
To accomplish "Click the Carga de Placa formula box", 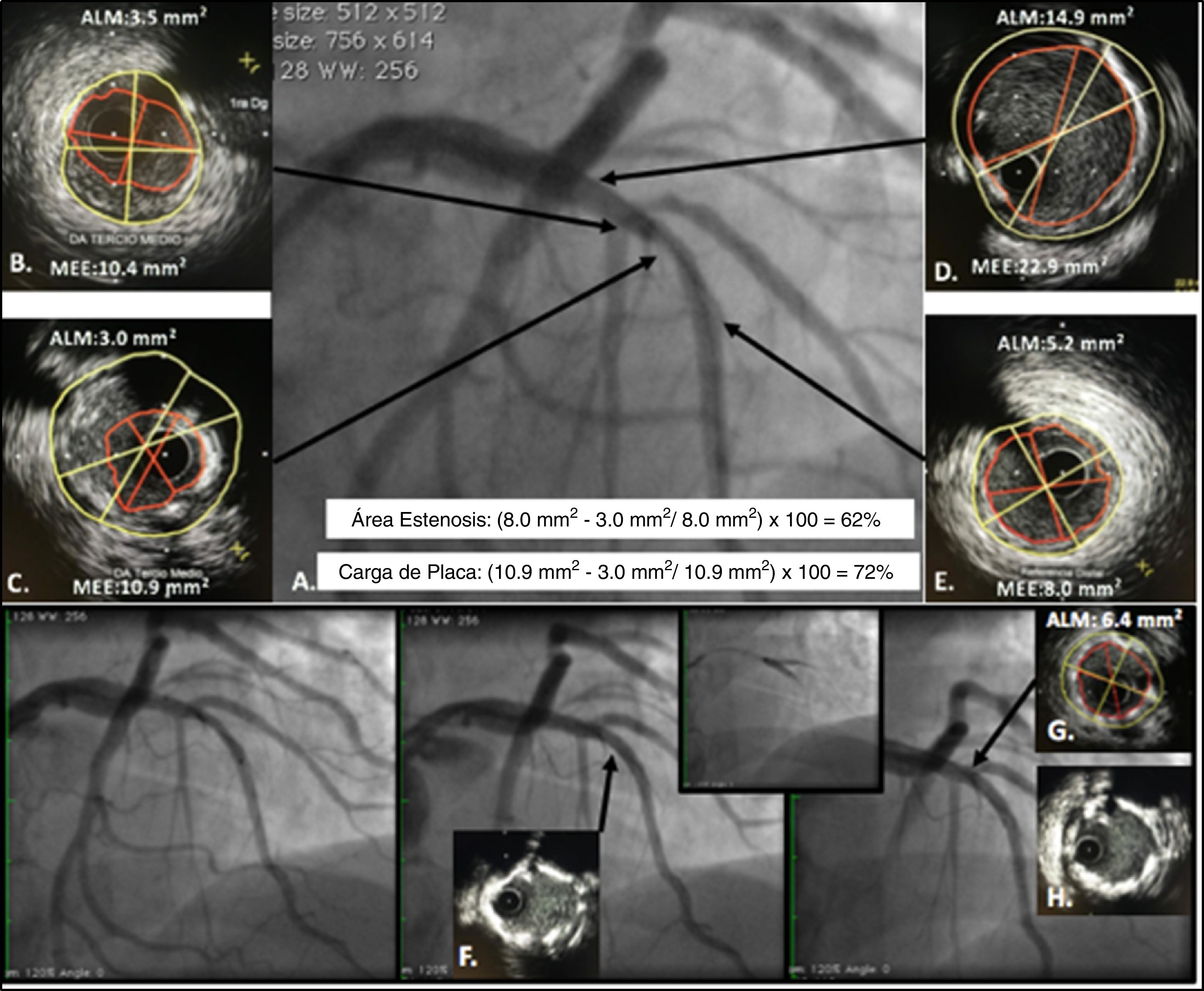I will point(618,572).
